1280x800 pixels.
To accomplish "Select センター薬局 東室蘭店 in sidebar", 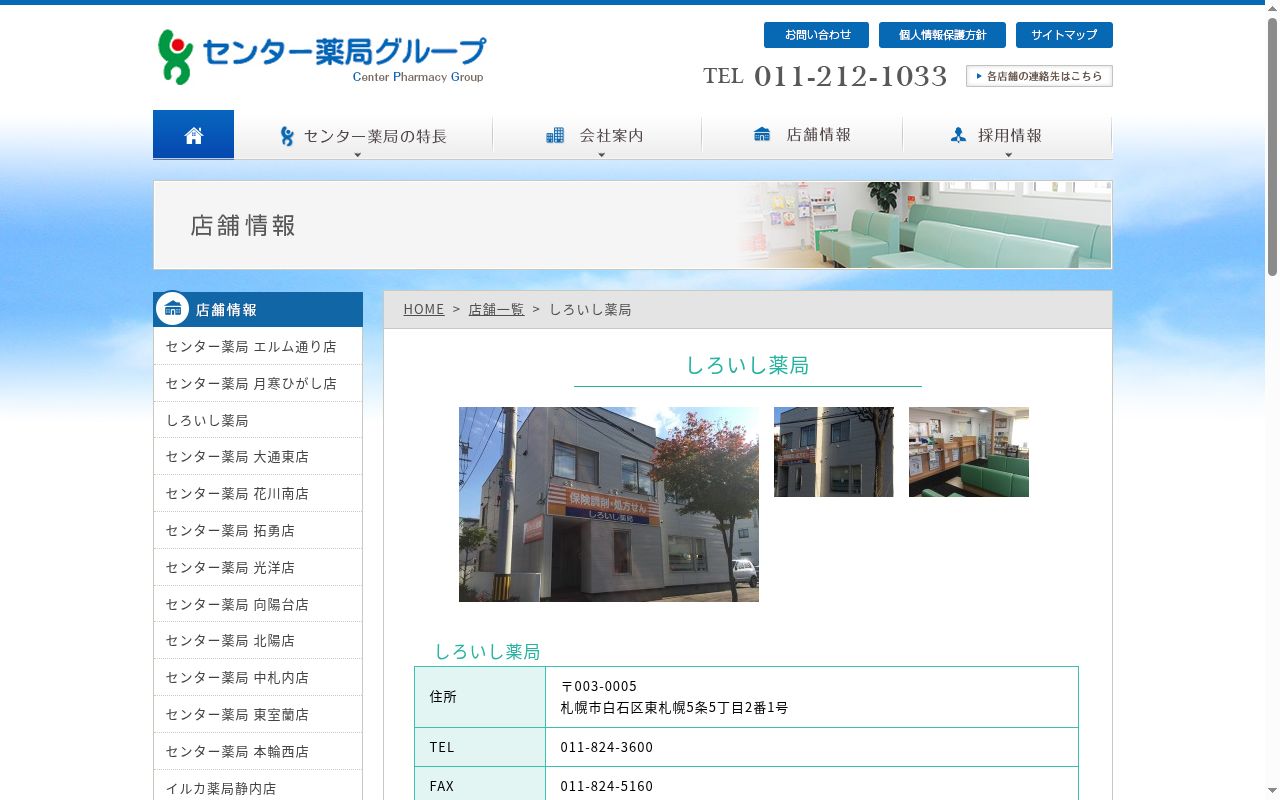I will click(x=258, y=715).
